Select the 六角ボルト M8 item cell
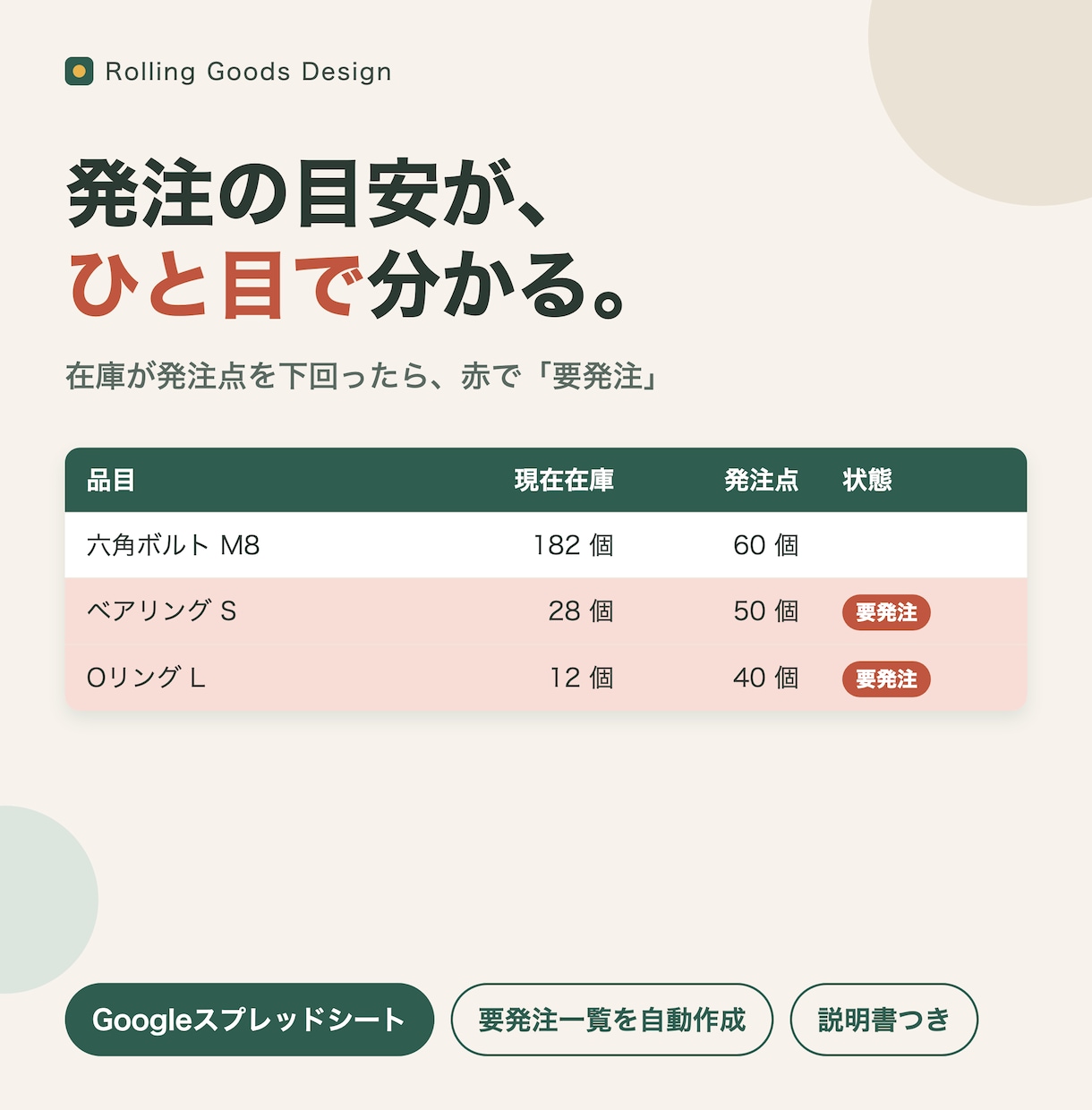 pyautogui.click(x=173, y=545)
